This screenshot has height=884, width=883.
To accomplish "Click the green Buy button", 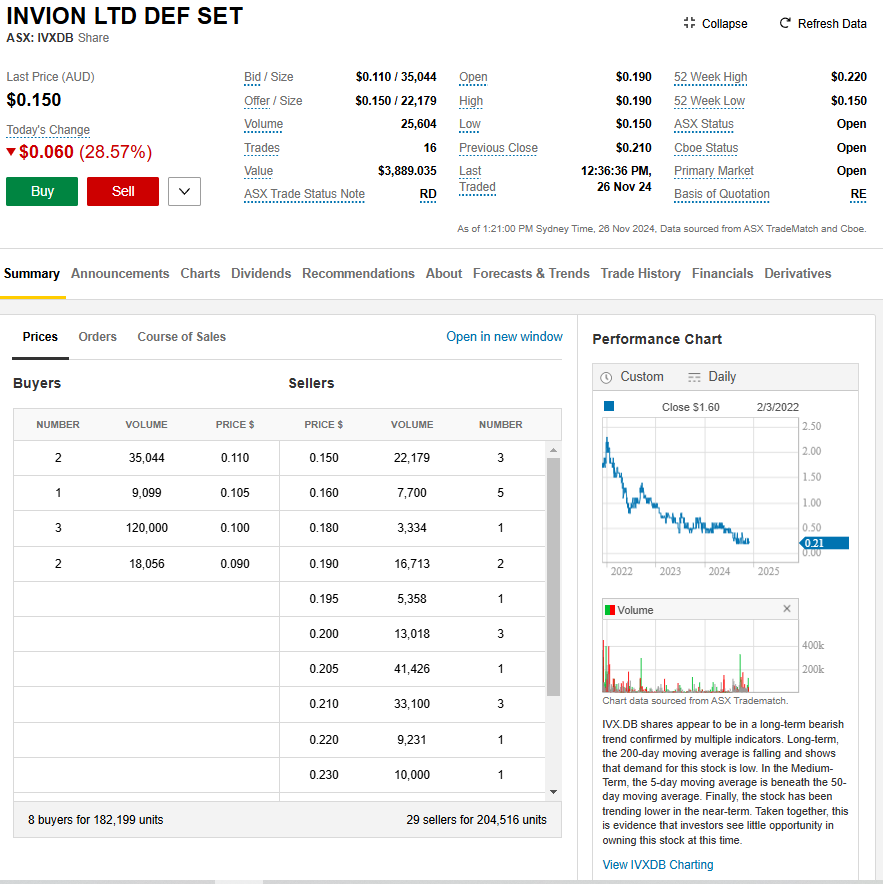I will tap(42, 192).
